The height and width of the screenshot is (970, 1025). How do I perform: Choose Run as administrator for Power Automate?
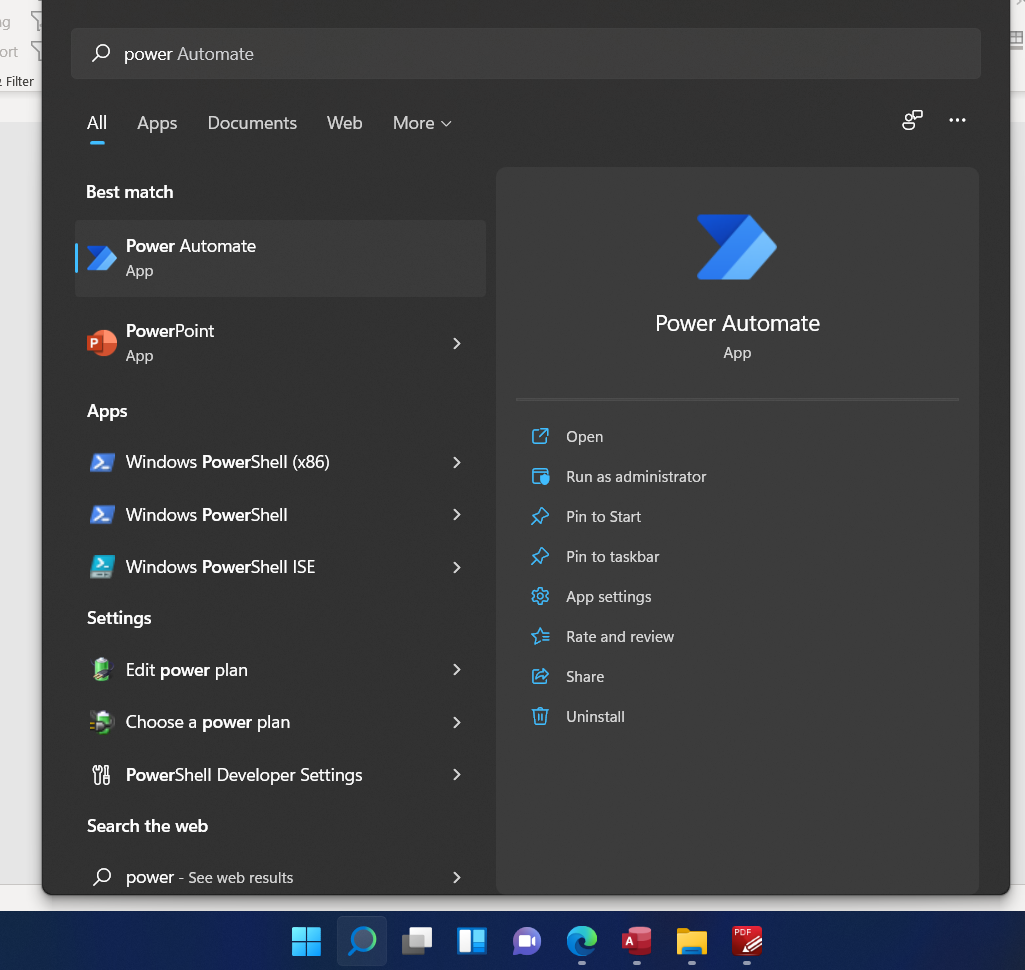click(x=635, y=477)
